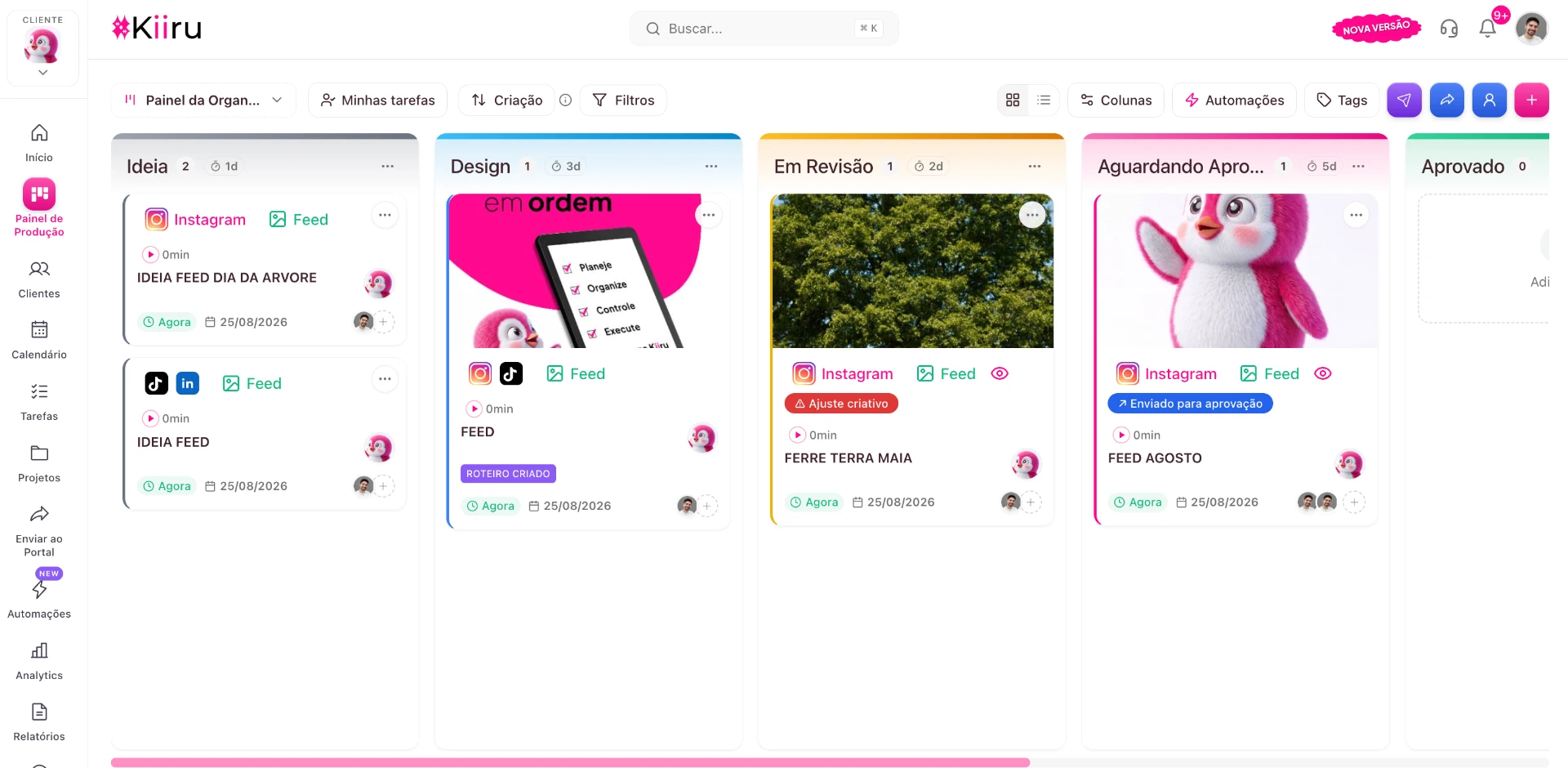The height and width of the screenshot is (768, 1568).
Task: Open Enviar ao Portal in sidebar
Action: tap(39, 531)
